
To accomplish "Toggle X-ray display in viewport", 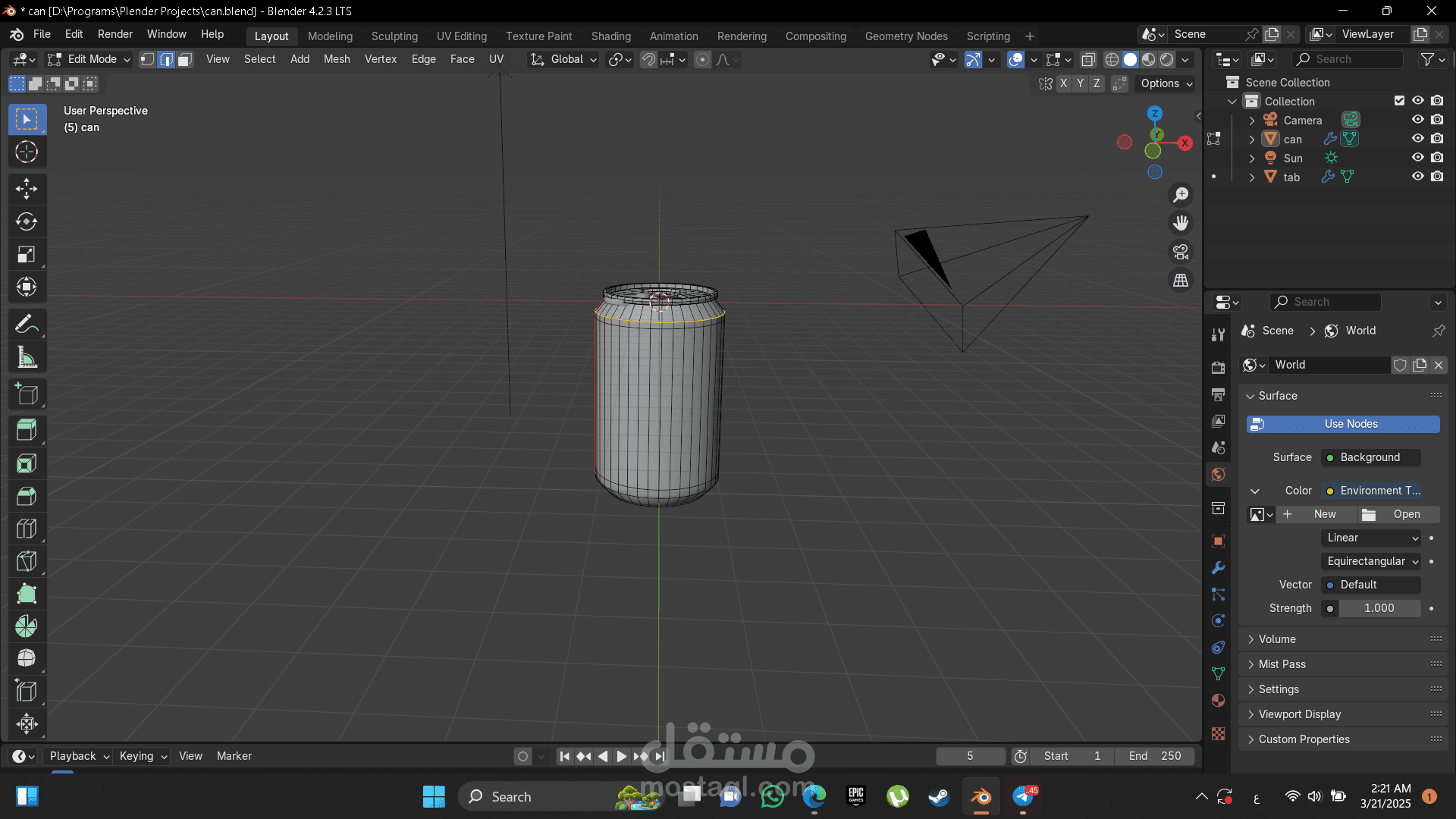I will 1088,59.
